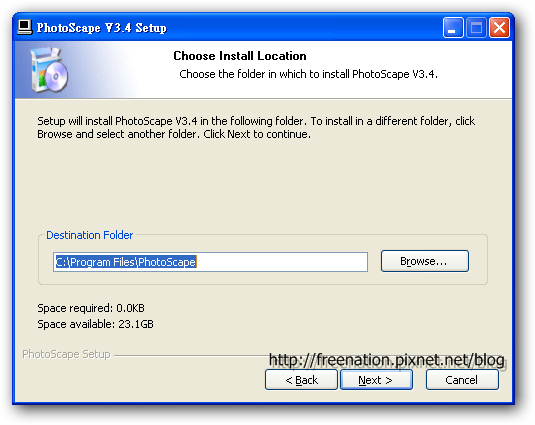
Task: Click the Browse... button
Action: click(x=425, y=261)
